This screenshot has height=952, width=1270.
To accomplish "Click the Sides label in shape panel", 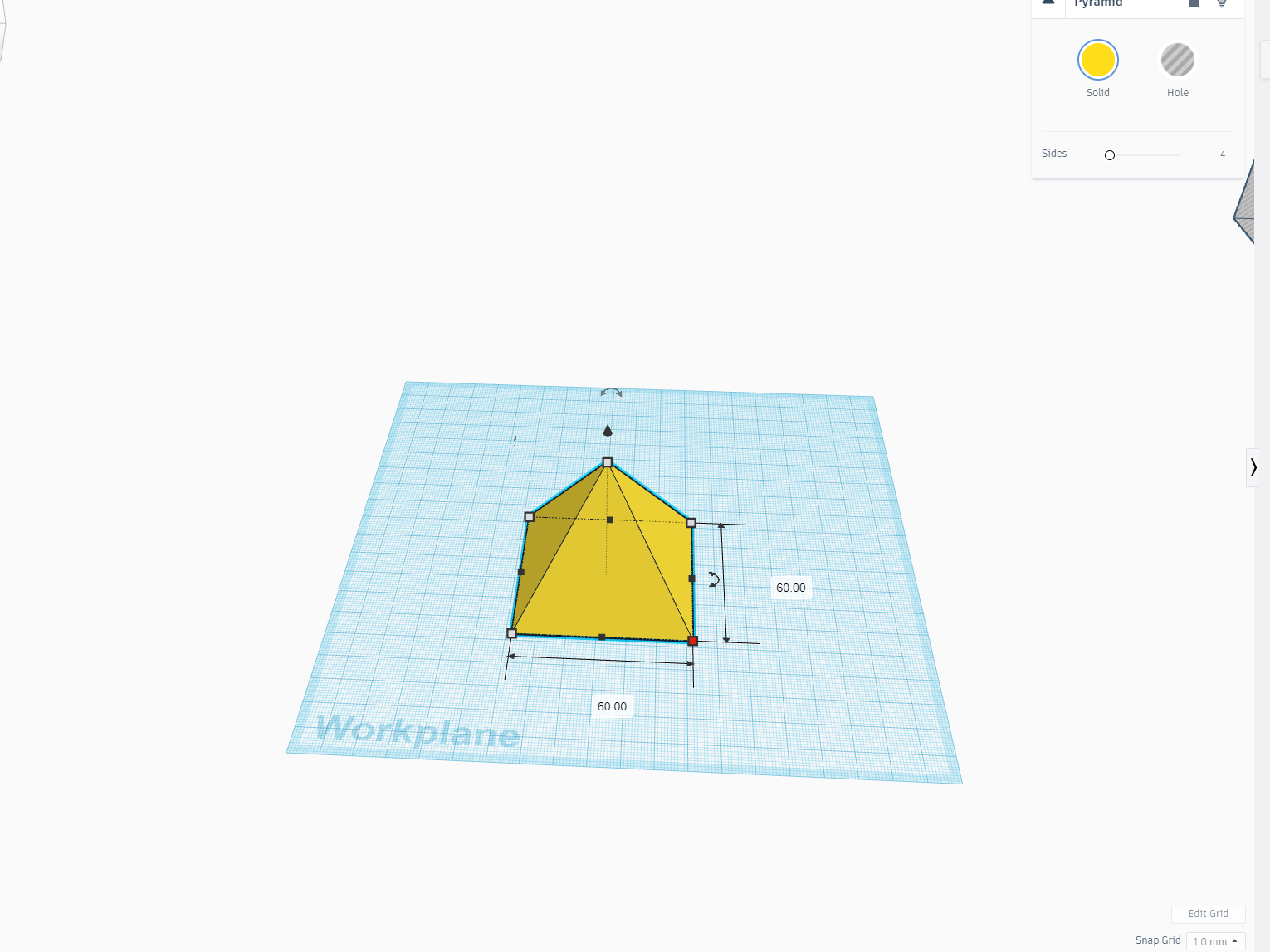I will pyautogui.click(x=1054, y=154).
